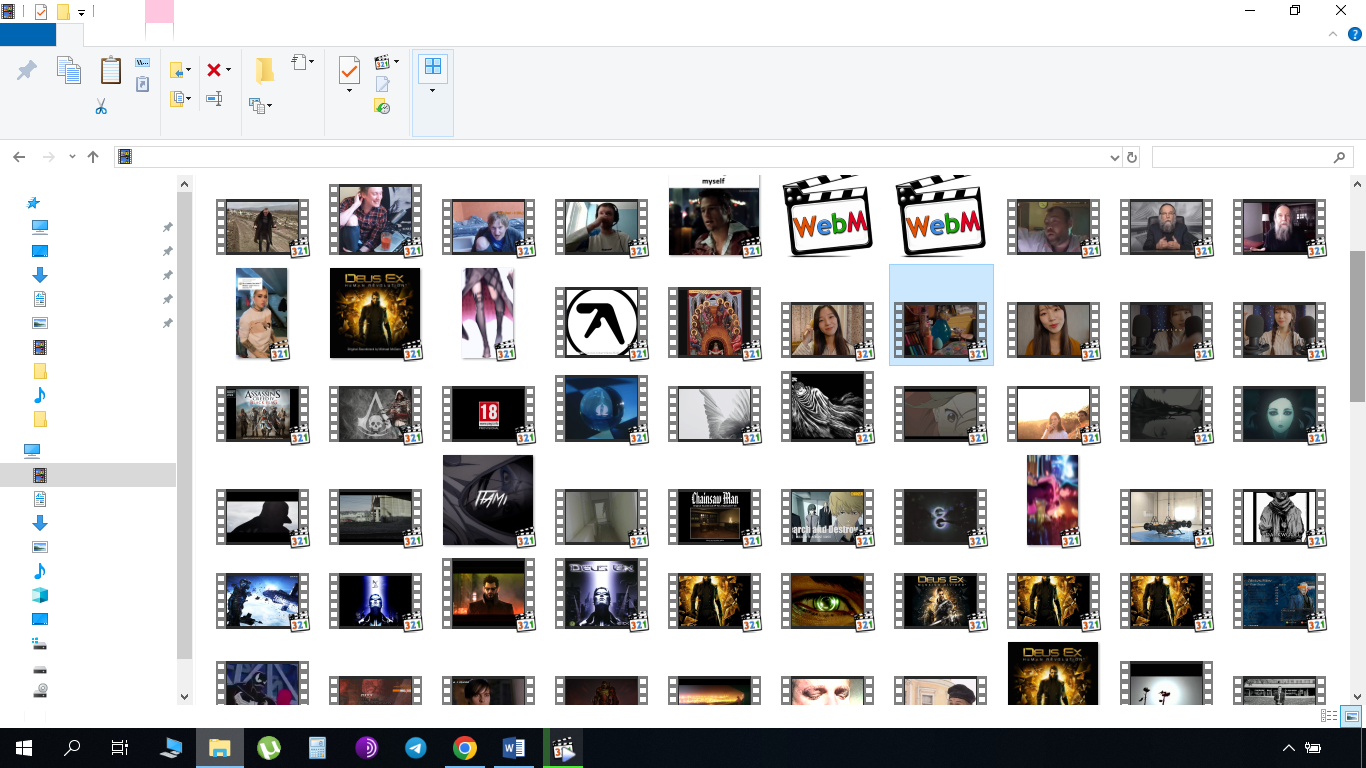Select the Aphex Twin logo video thumbnail
The width and height of the screenshot is (1366, 768).
pyautogui.click(x=602, y=322)
